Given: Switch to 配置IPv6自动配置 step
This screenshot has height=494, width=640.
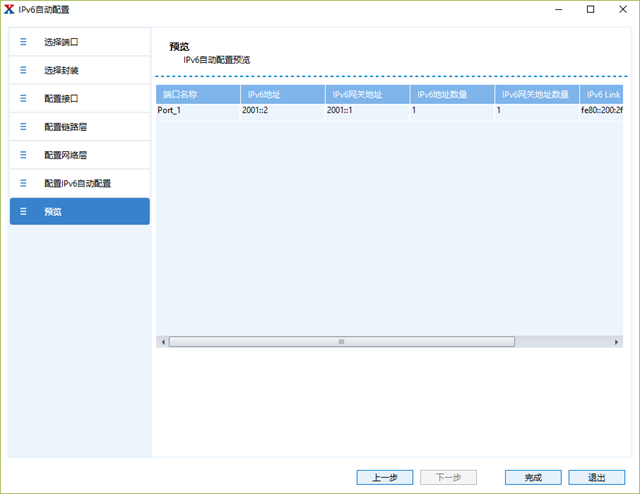Looking at the screenshot, I should pos(80,183).
